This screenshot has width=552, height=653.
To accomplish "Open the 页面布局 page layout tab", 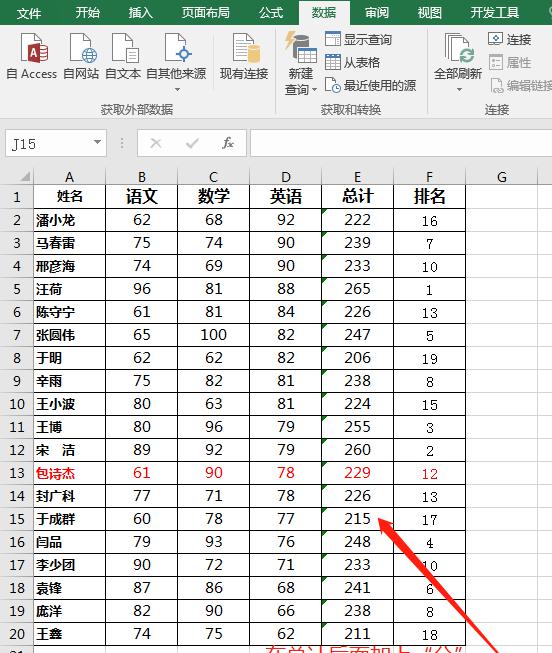I will point(206,13).
